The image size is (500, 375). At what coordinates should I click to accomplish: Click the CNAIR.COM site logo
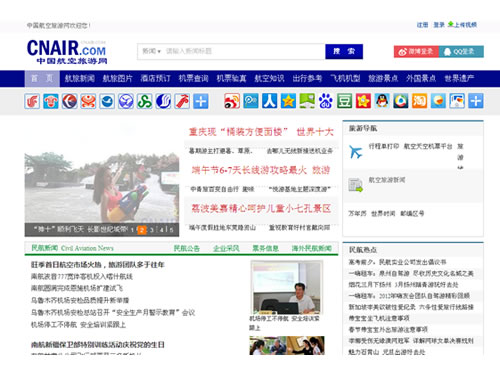click(67, 52)
